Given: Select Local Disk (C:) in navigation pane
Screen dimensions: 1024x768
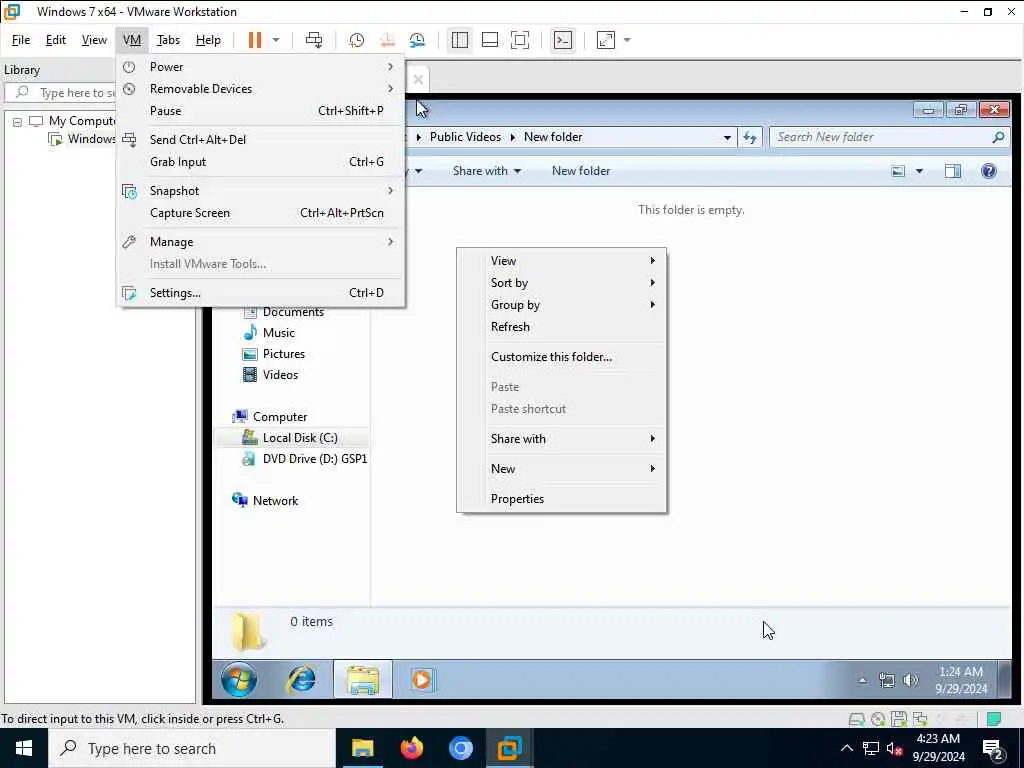Looking at the screenshot, I should click(x=300, y=438).
